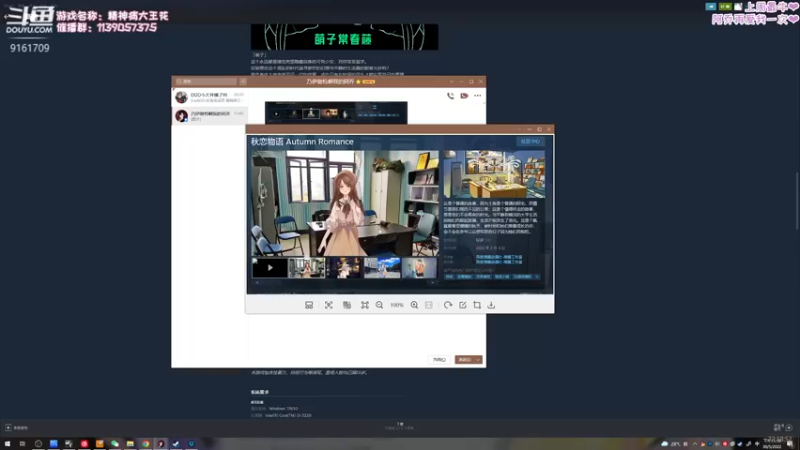Select the fourth screenshot thumbnail with sky

click(x=382, y=268)
